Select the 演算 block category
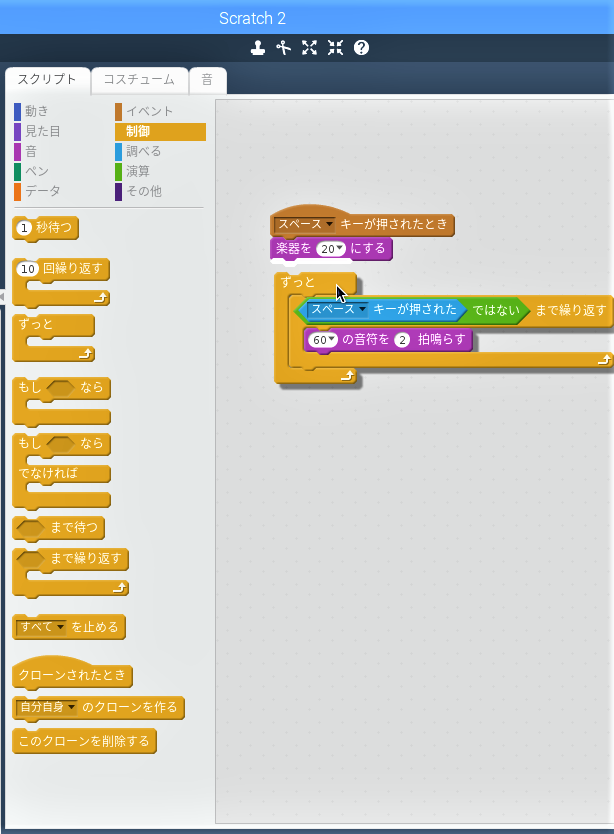This screenshot has width=614, height=834. pos(138,171)
